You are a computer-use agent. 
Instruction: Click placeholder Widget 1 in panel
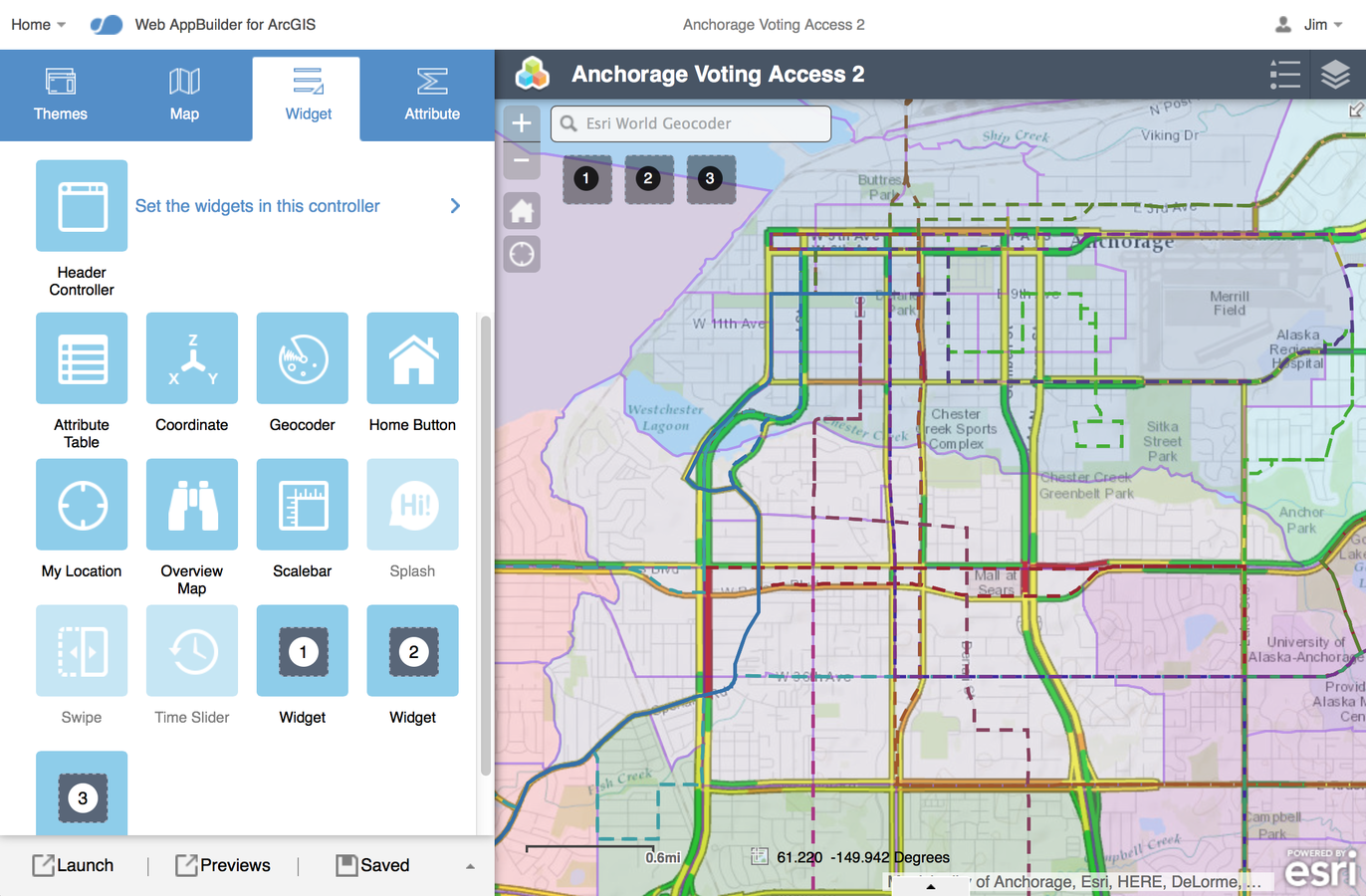tap(303, 651)
